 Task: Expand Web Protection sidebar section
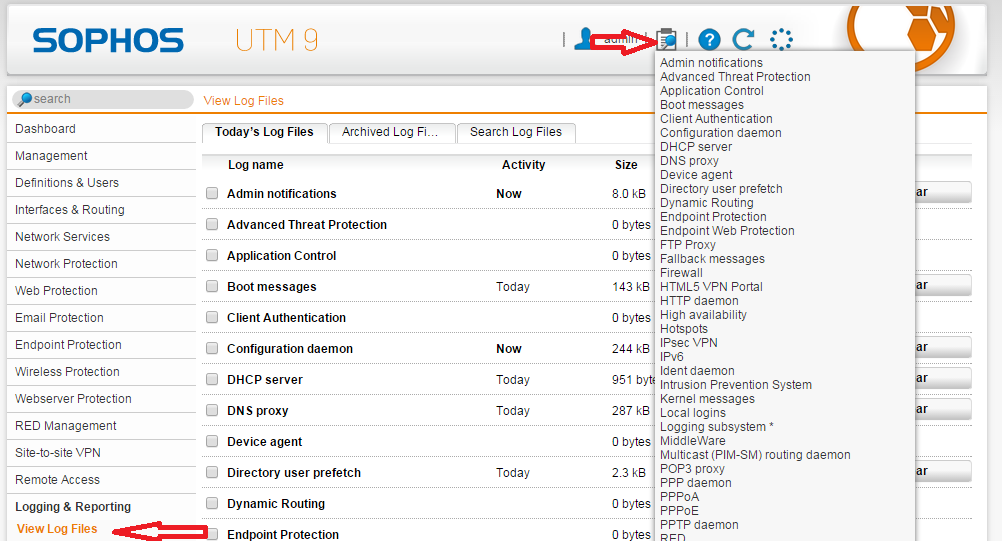102,291
